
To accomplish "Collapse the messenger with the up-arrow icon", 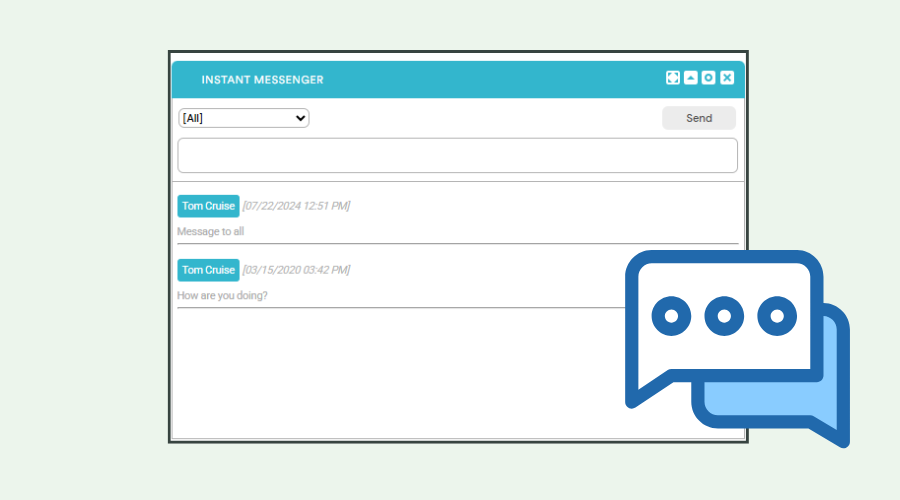I will coord(690,77).
